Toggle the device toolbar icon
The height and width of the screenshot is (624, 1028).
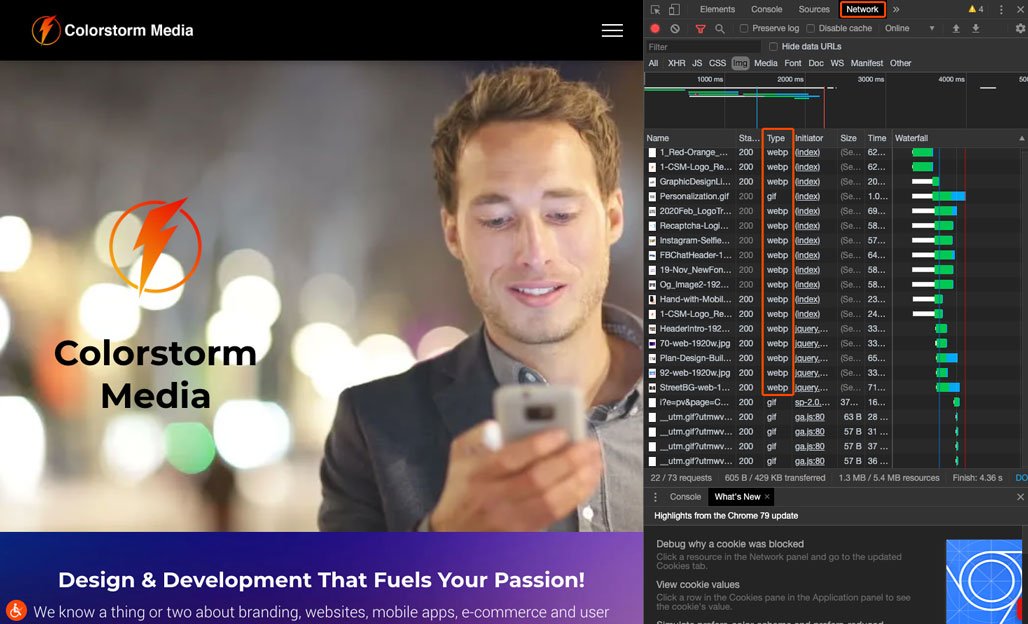coord(674,9)
